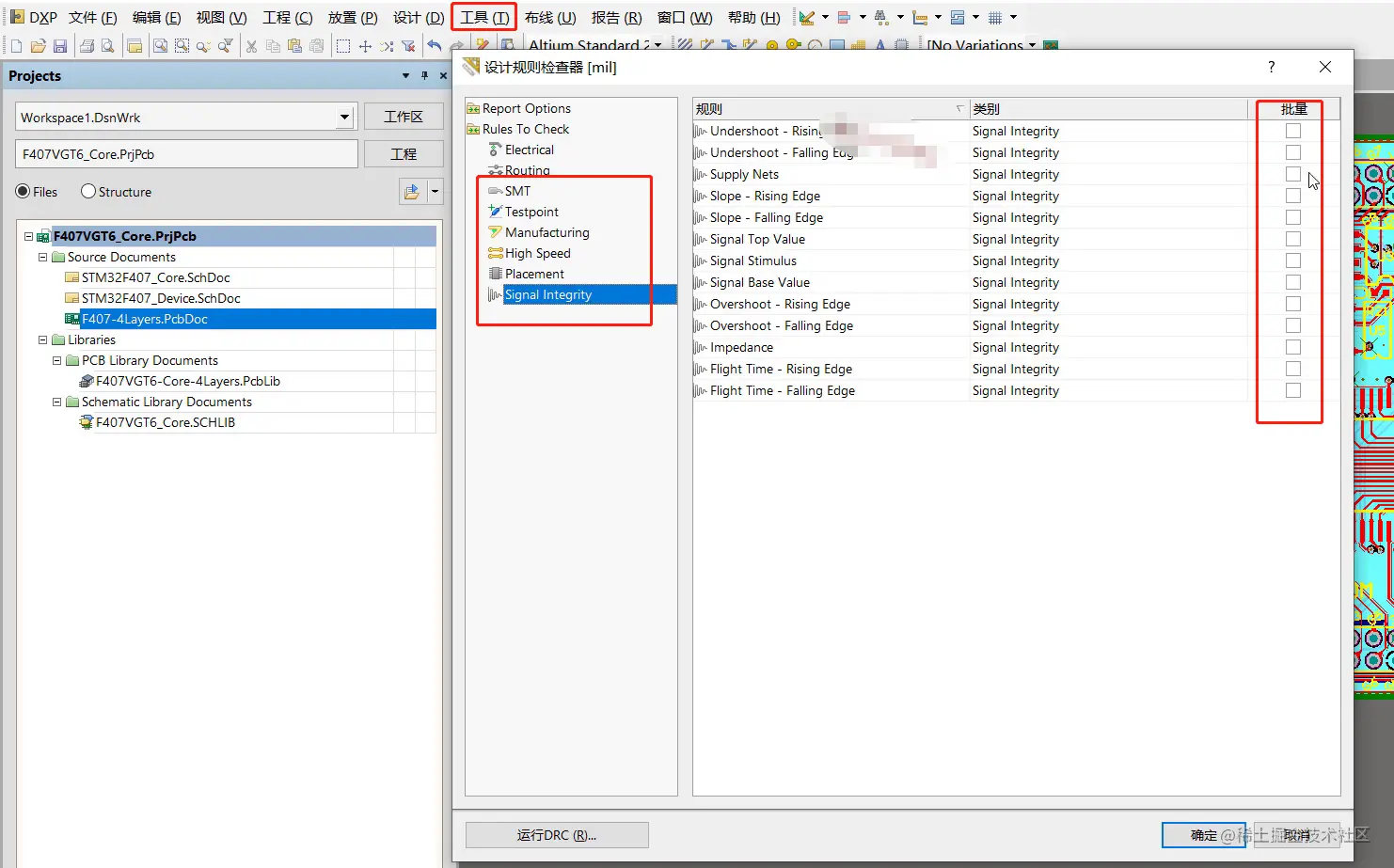Click the DXP system menu icon
This screenshot has height=868, width=1394.
tap(17, 17)
